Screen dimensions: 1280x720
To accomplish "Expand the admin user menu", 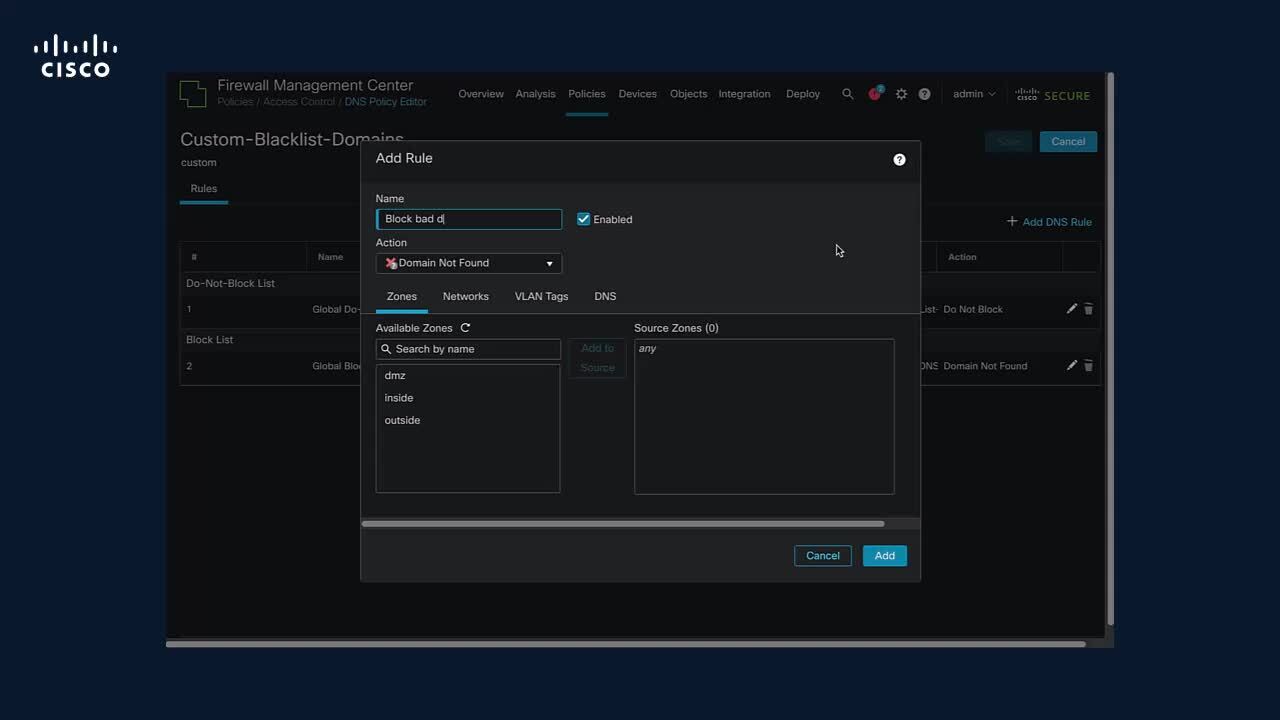I will point(974,94).
